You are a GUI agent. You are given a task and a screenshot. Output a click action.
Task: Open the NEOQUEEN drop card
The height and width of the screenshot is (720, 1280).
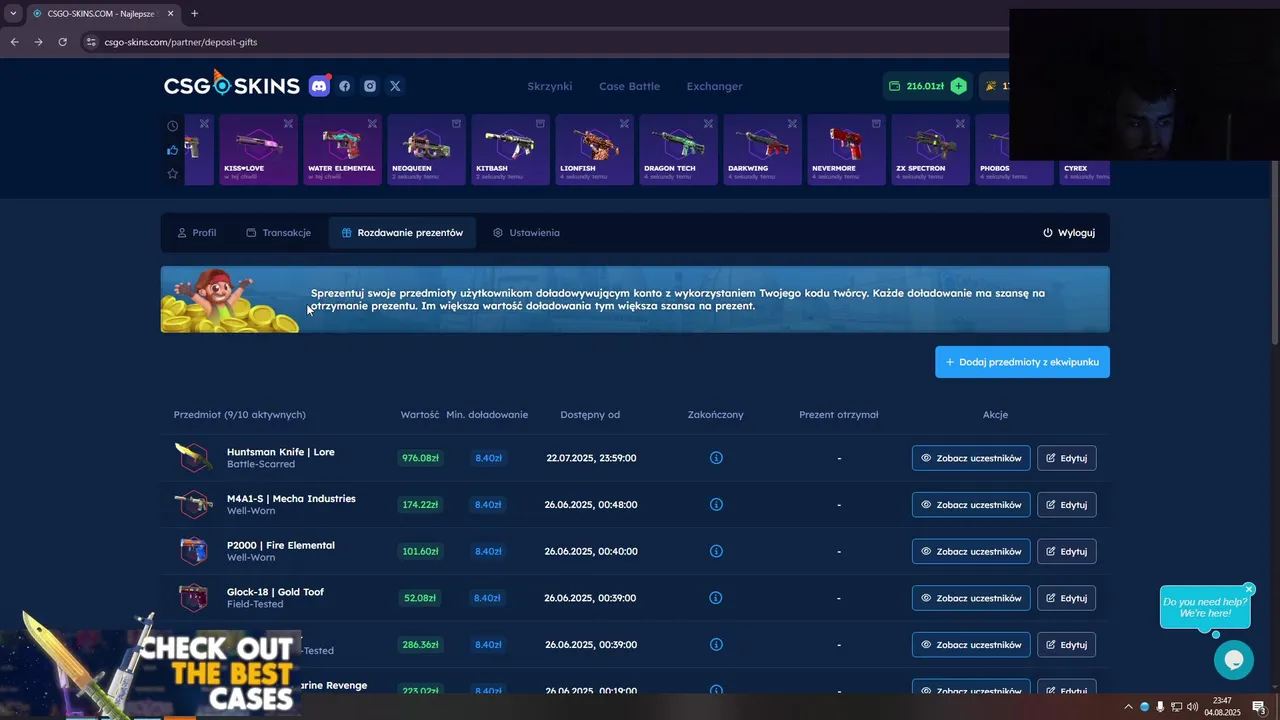pyautogui.click(x=426, y=150)
